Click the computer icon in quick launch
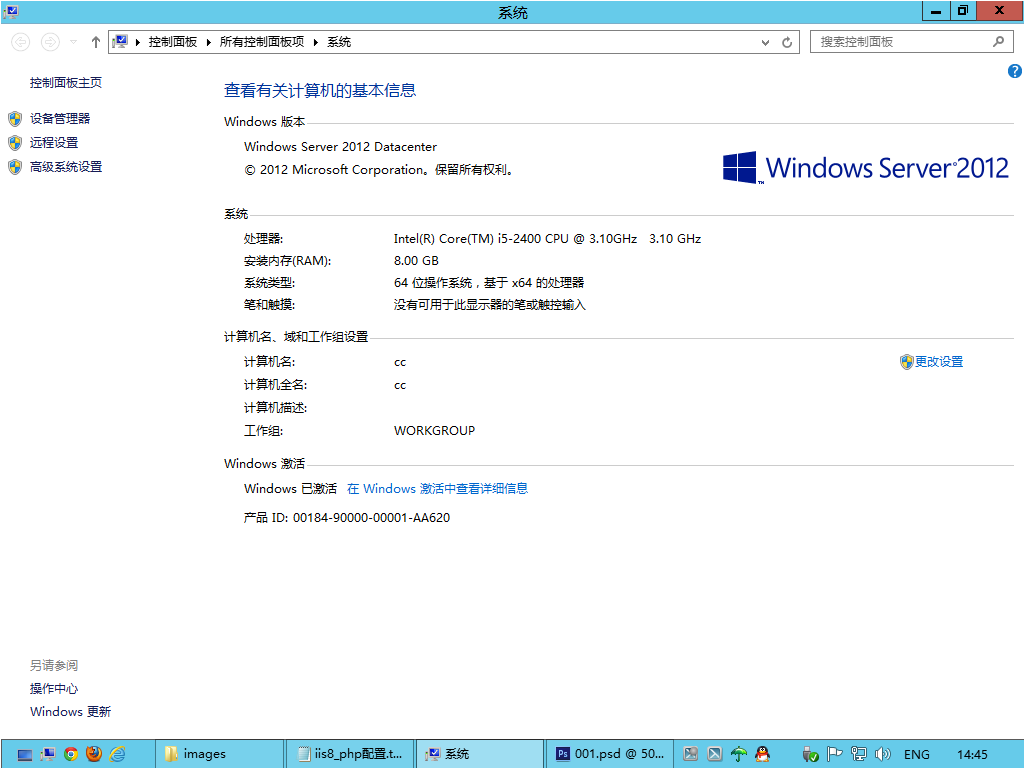The height and width of the screenshot is (768, 1024). (48, 754)
